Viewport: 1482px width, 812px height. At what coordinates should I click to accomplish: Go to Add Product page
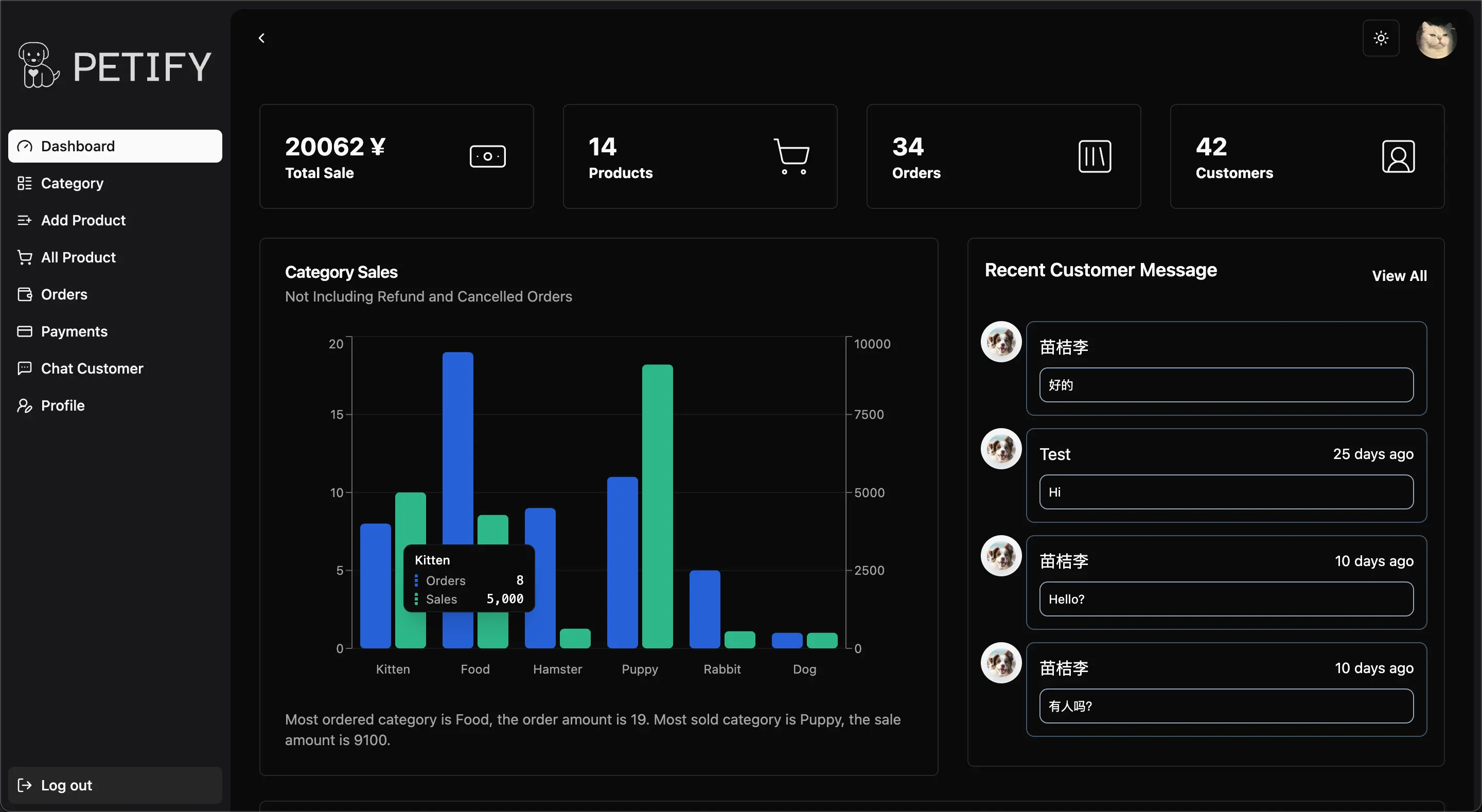[83, 220]
